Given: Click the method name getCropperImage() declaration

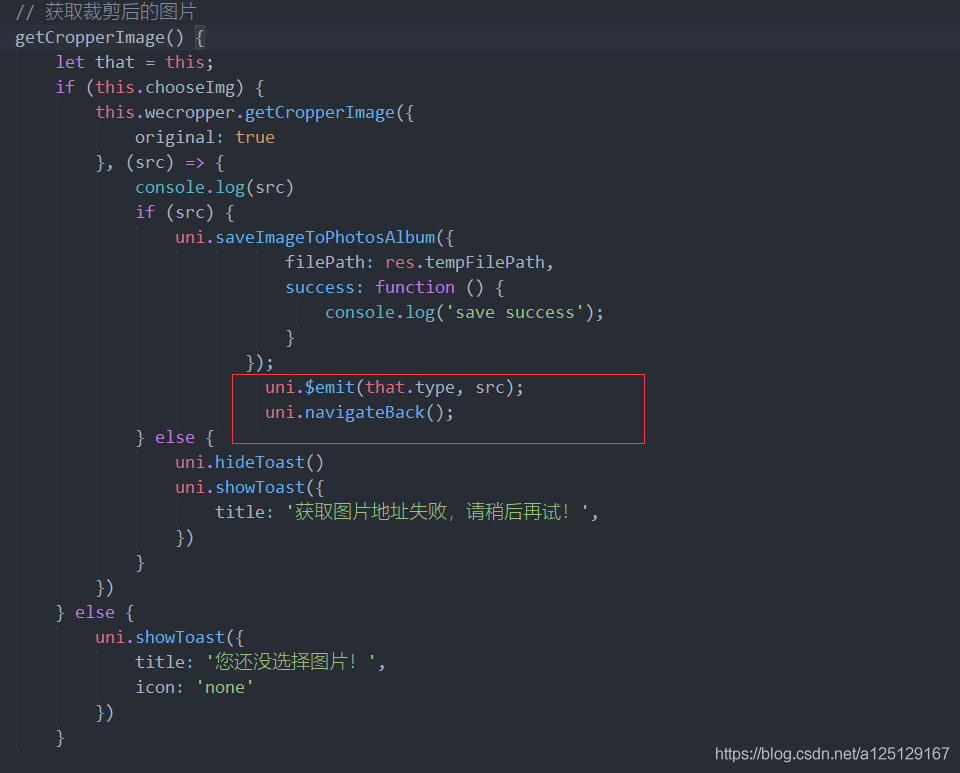Looking at the screenshot, I should tap(99, 37).
